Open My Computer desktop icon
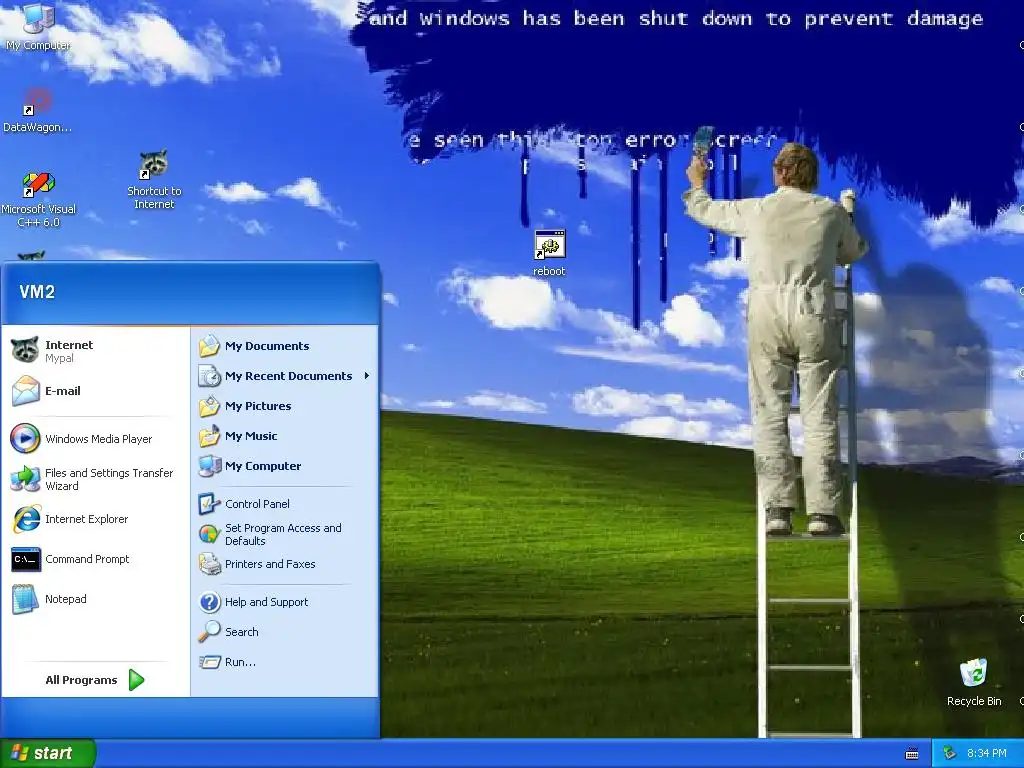This screenshot has width=1024, height=768. 38,26
